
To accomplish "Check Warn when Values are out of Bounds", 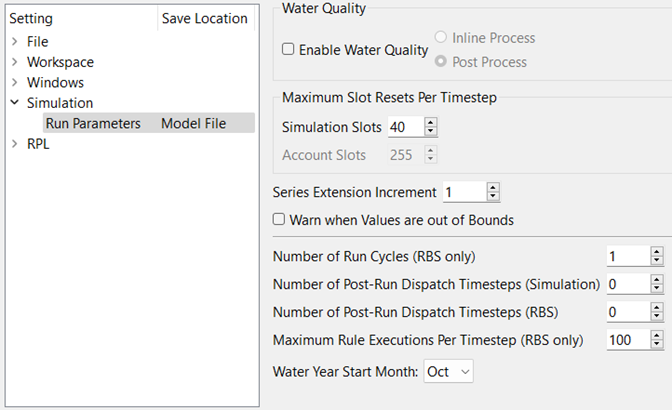I will tap(280, 219).
